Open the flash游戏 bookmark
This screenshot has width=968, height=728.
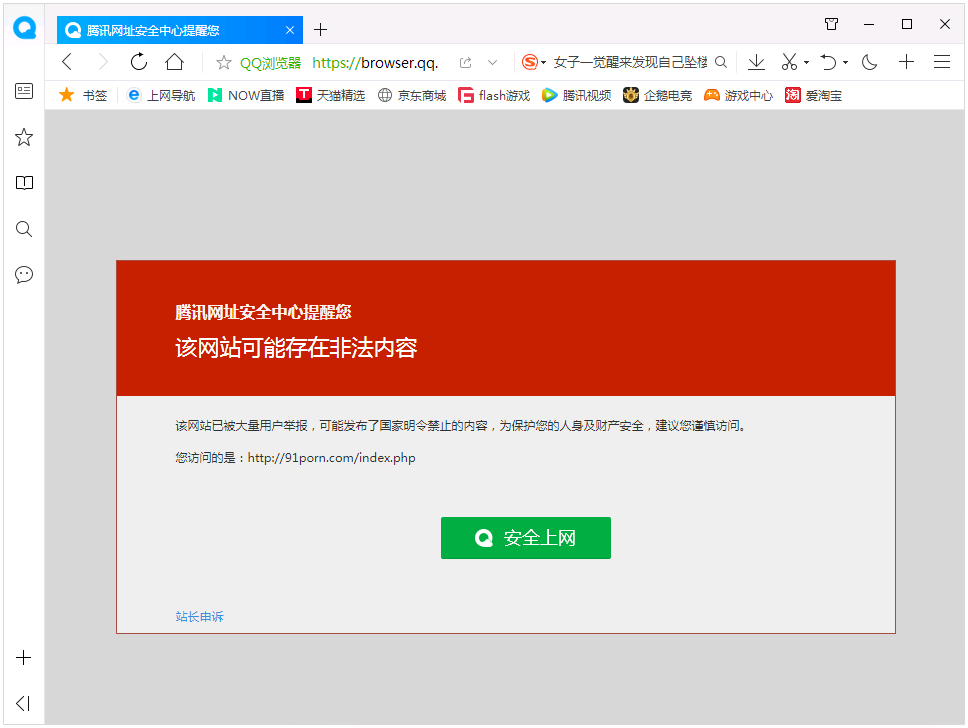pos(494,95)
